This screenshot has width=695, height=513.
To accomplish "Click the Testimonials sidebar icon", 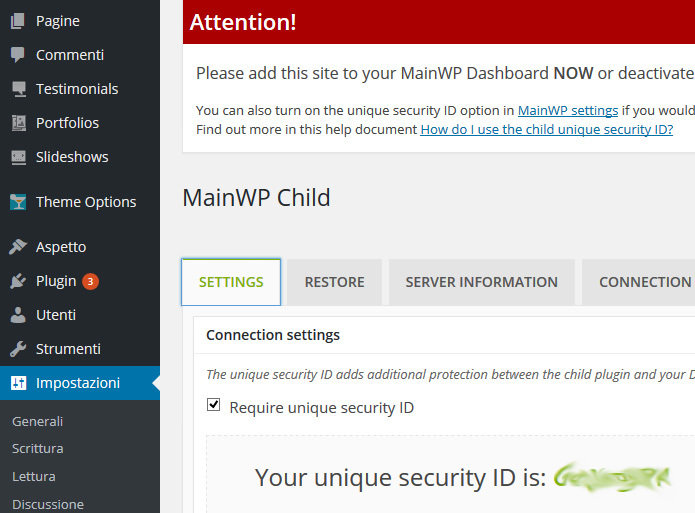I will [x=19, y=89].
